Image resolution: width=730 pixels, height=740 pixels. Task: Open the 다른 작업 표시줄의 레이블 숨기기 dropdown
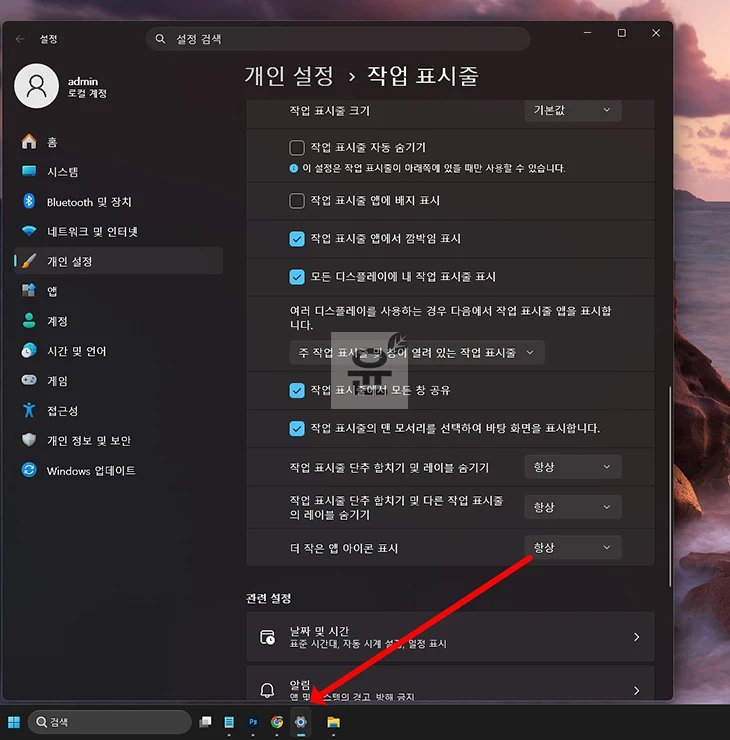tap(573, 507)
